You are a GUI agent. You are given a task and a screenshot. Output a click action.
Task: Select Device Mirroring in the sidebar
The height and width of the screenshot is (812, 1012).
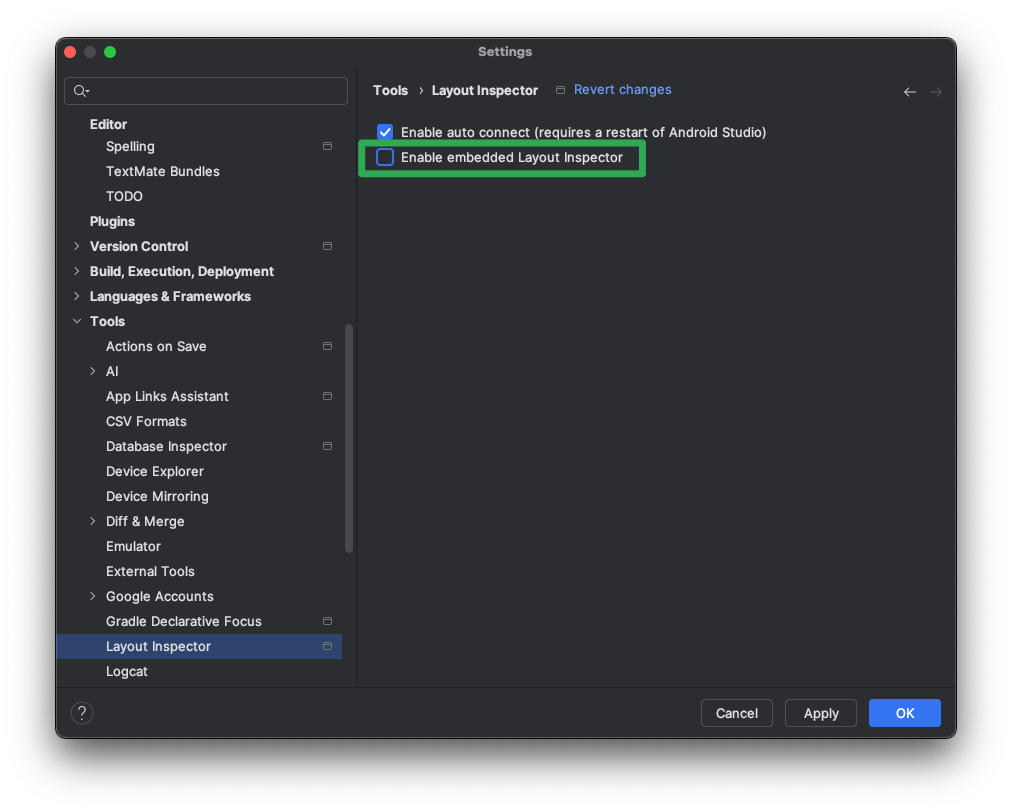coord(157,496)
